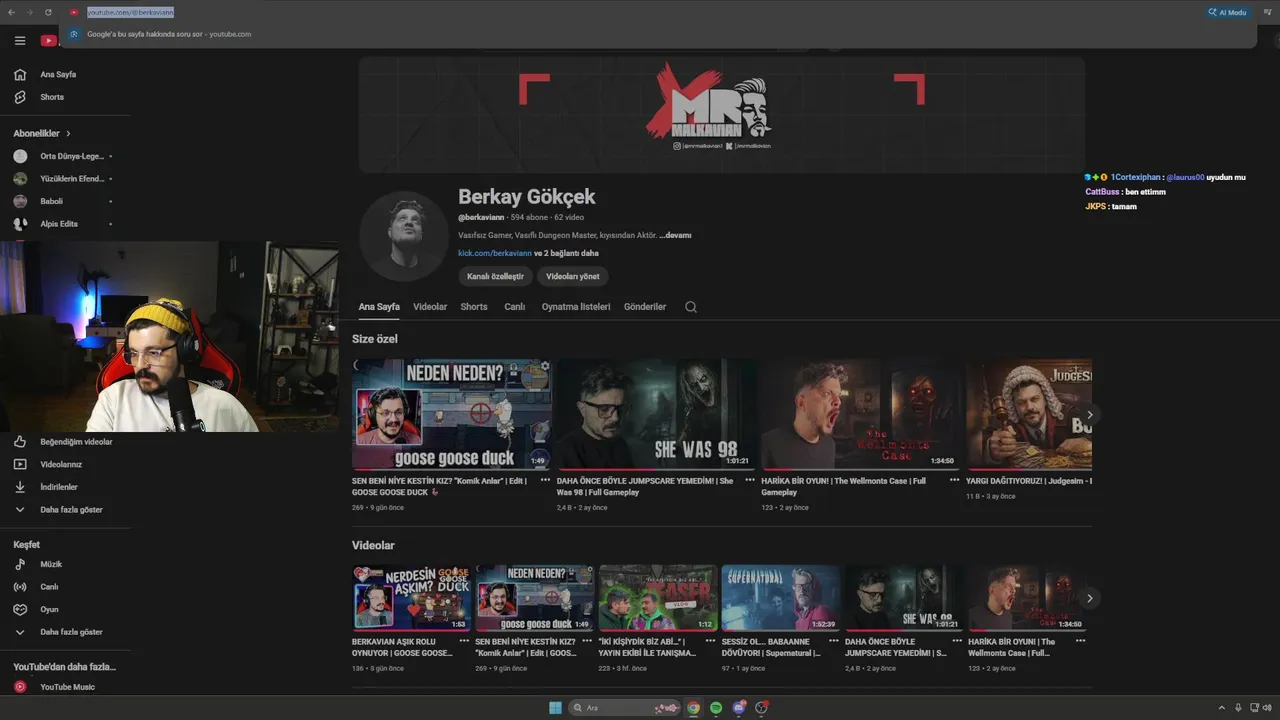Open the Berkay Gökçek channel avatar

click(404, 236)
